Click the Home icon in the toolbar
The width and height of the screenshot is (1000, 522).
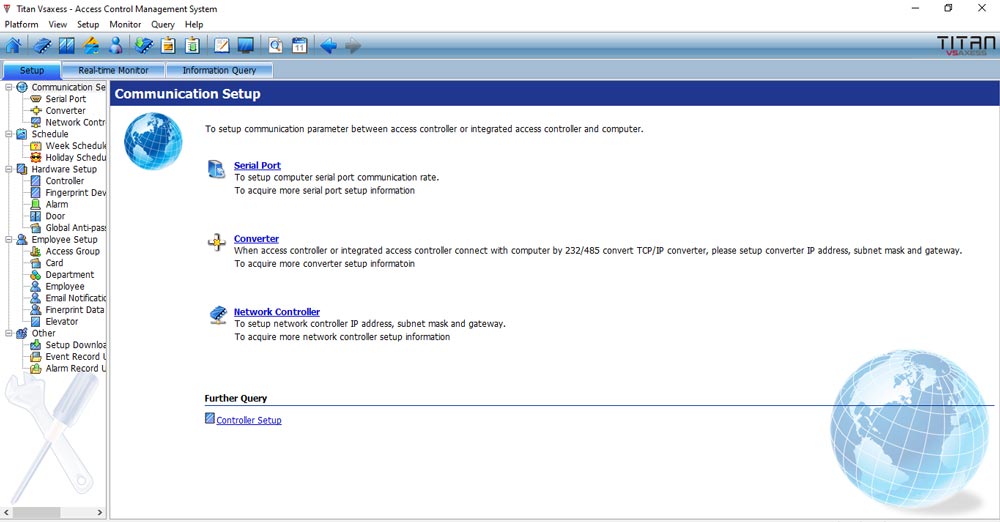click(x=13, y=46)
